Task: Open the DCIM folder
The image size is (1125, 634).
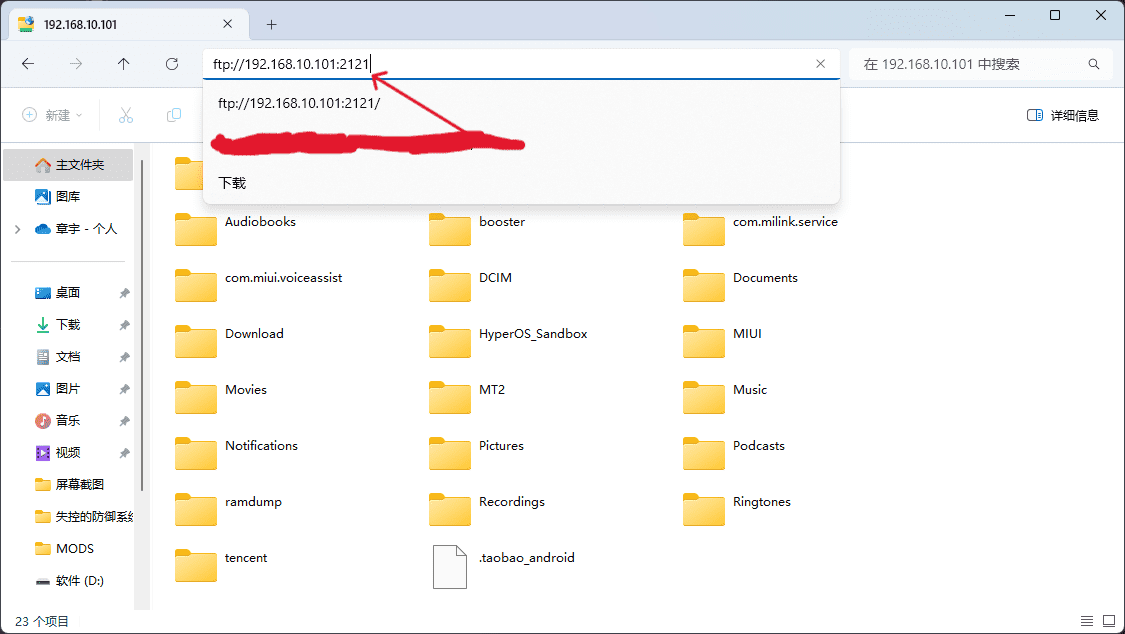Action: 494,278
